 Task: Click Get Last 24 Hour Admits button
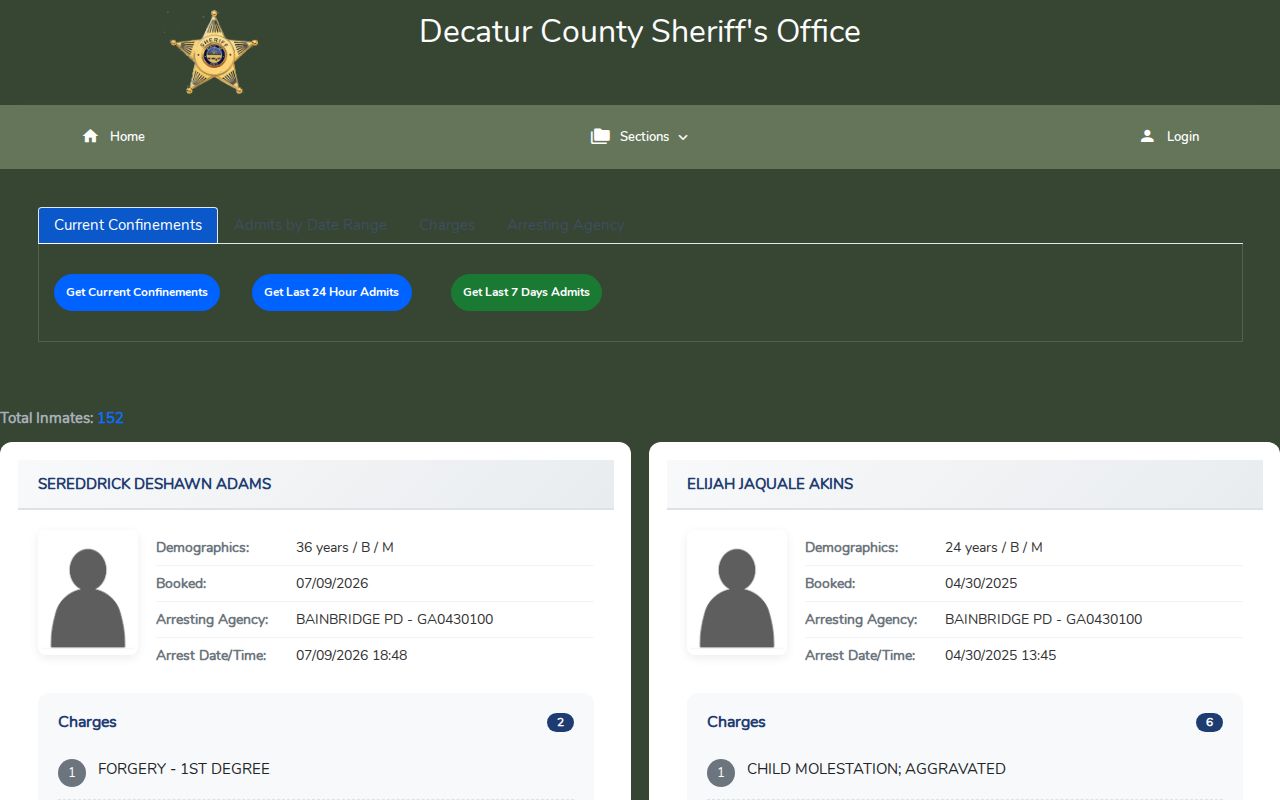click(332, 292)
